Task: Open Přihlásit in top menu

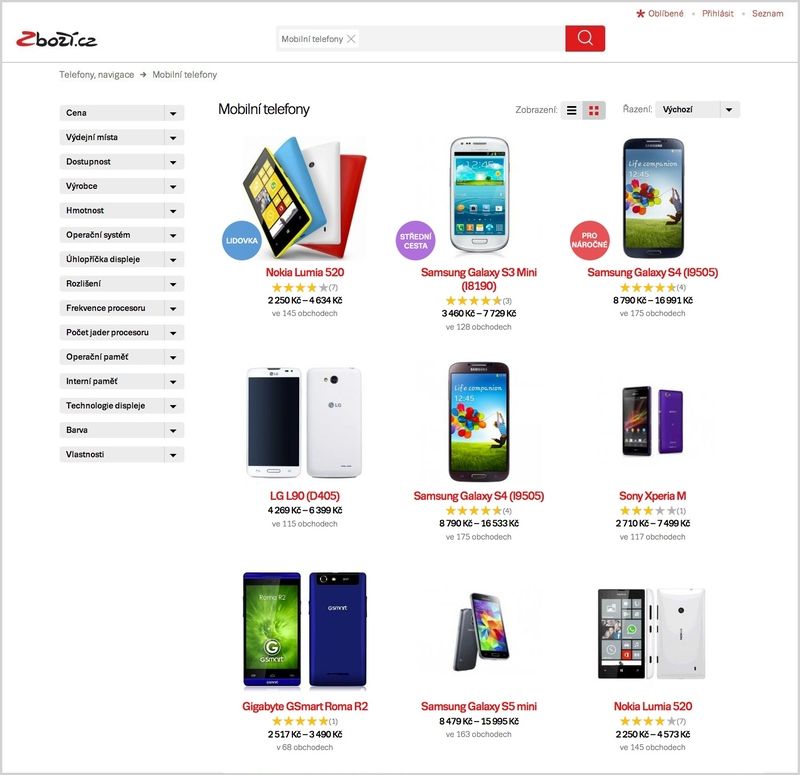Action: 717,14
